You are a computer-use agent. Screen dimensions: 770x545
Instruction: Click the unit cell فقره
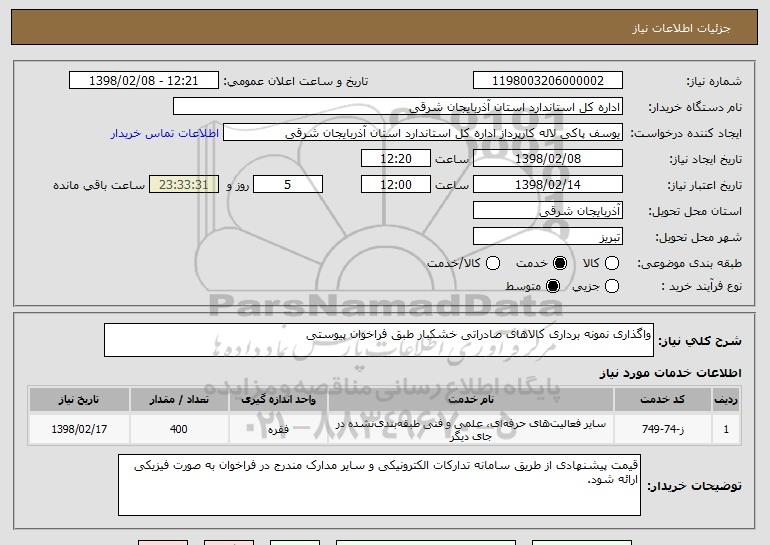278,429
